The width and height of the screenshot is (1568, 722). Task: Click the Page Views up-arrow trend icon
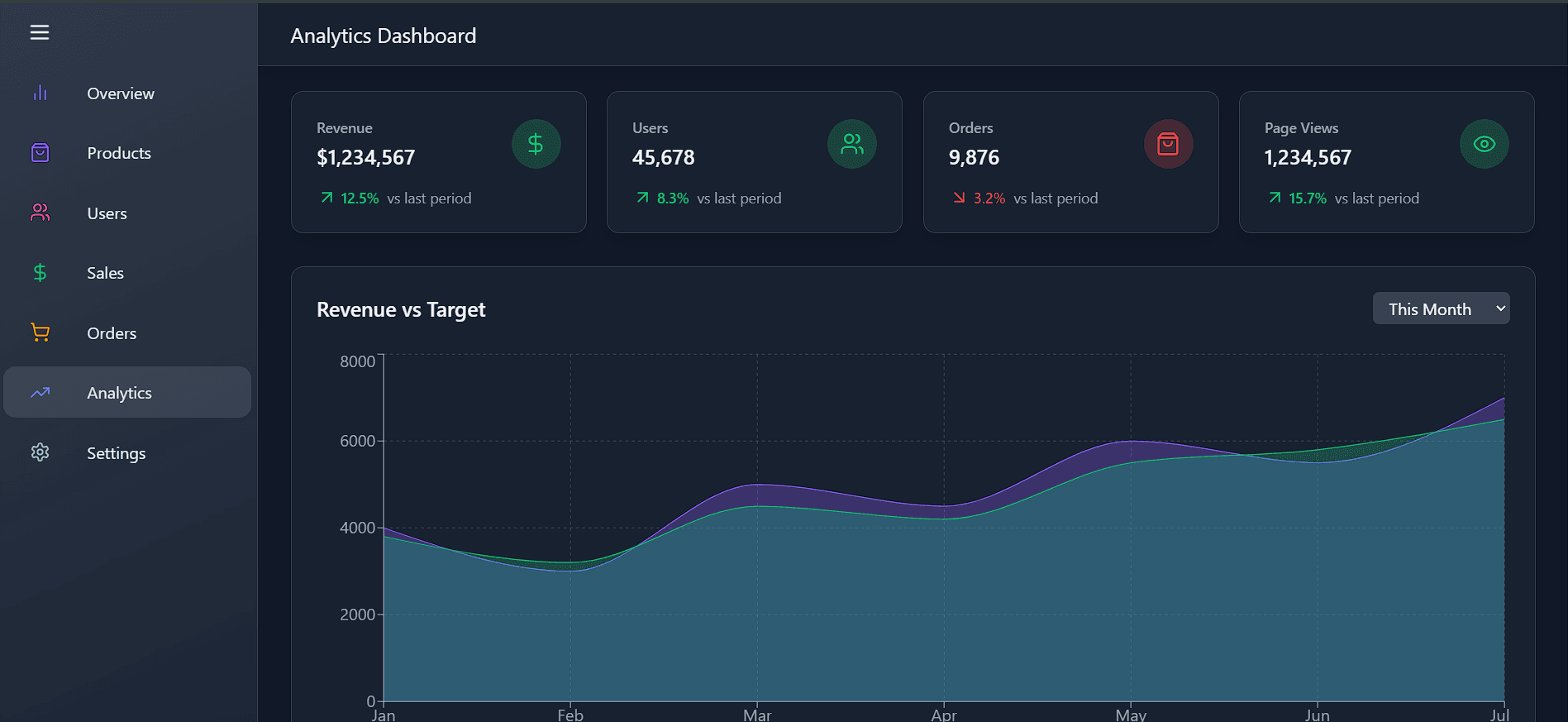click(1275, 198)
